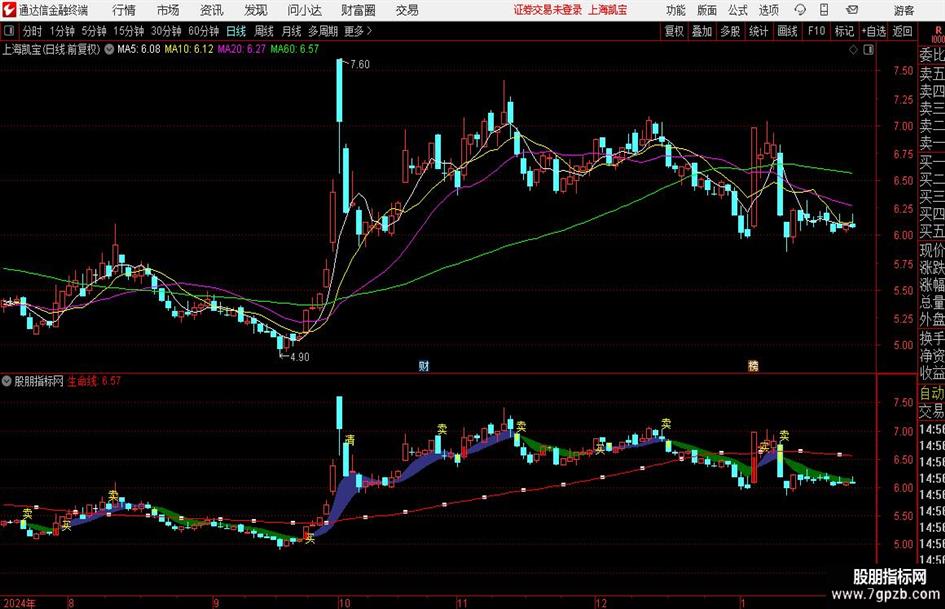Open the 行情 menu
This screenshot has width=945, height=609.
(x=124, y=10)
